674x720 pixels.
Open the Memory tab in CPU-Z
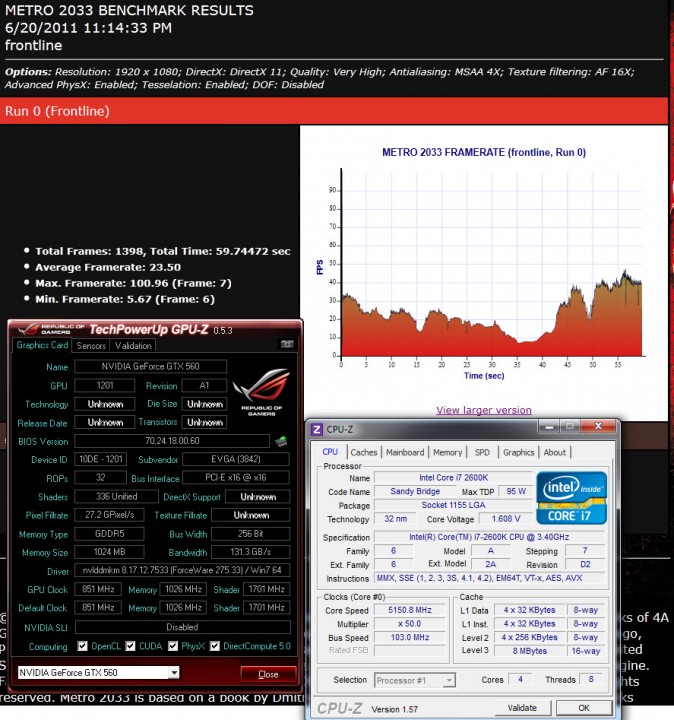tap(447, 452)
